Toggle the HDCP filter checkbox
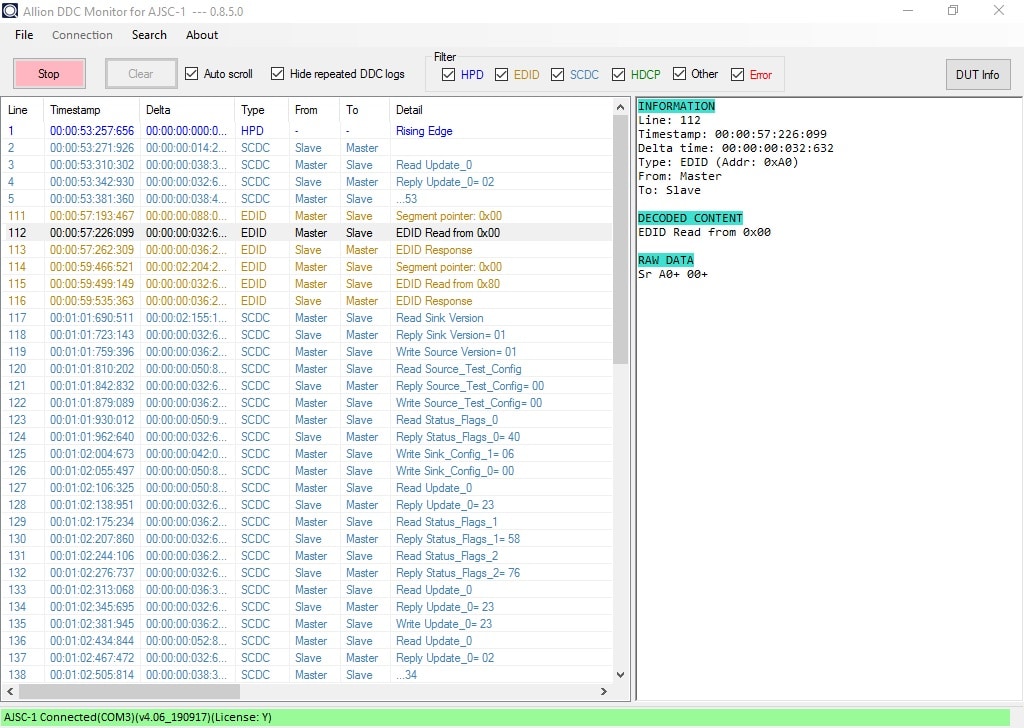 click(x=619, y=75)
